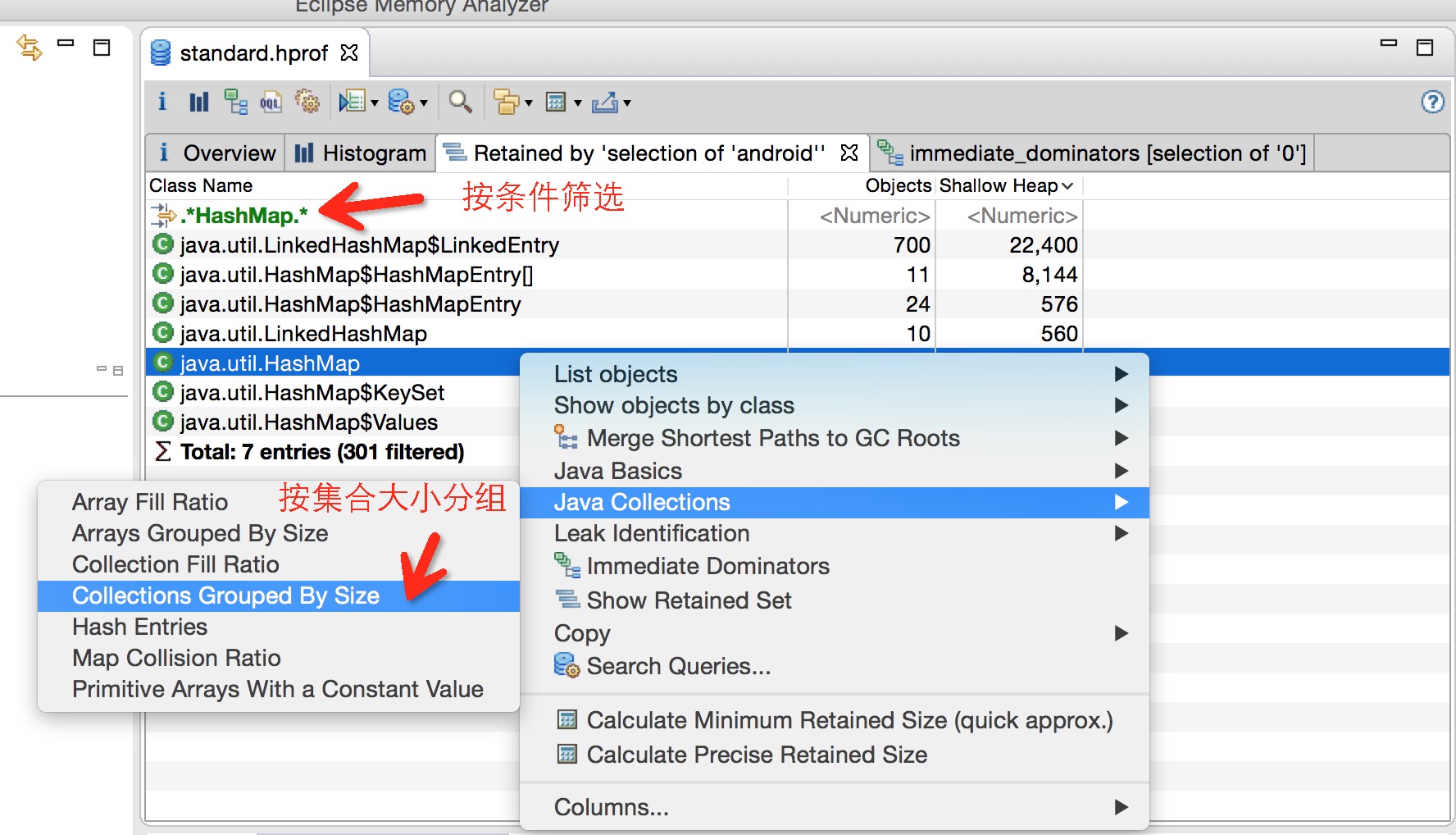1456x835 pixels.
Task: Launch the OQL query editor icon
Action: click(x=271, y=102)
